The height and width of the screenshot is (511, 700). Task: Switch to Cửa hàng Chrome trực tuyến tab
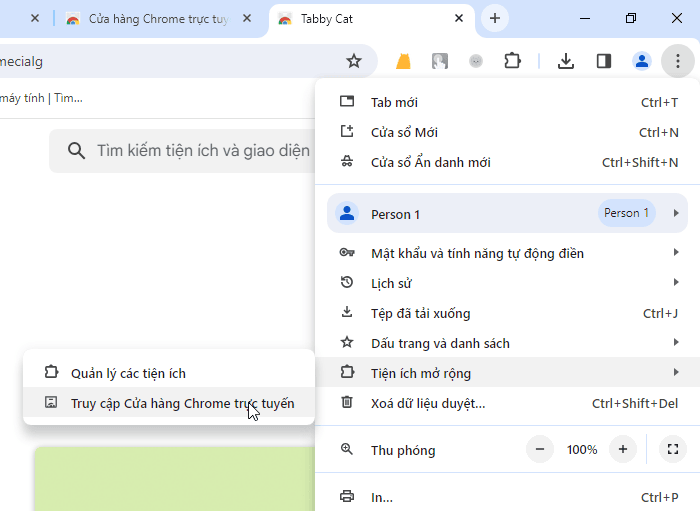pyautogui.click(x=158, y=19)
